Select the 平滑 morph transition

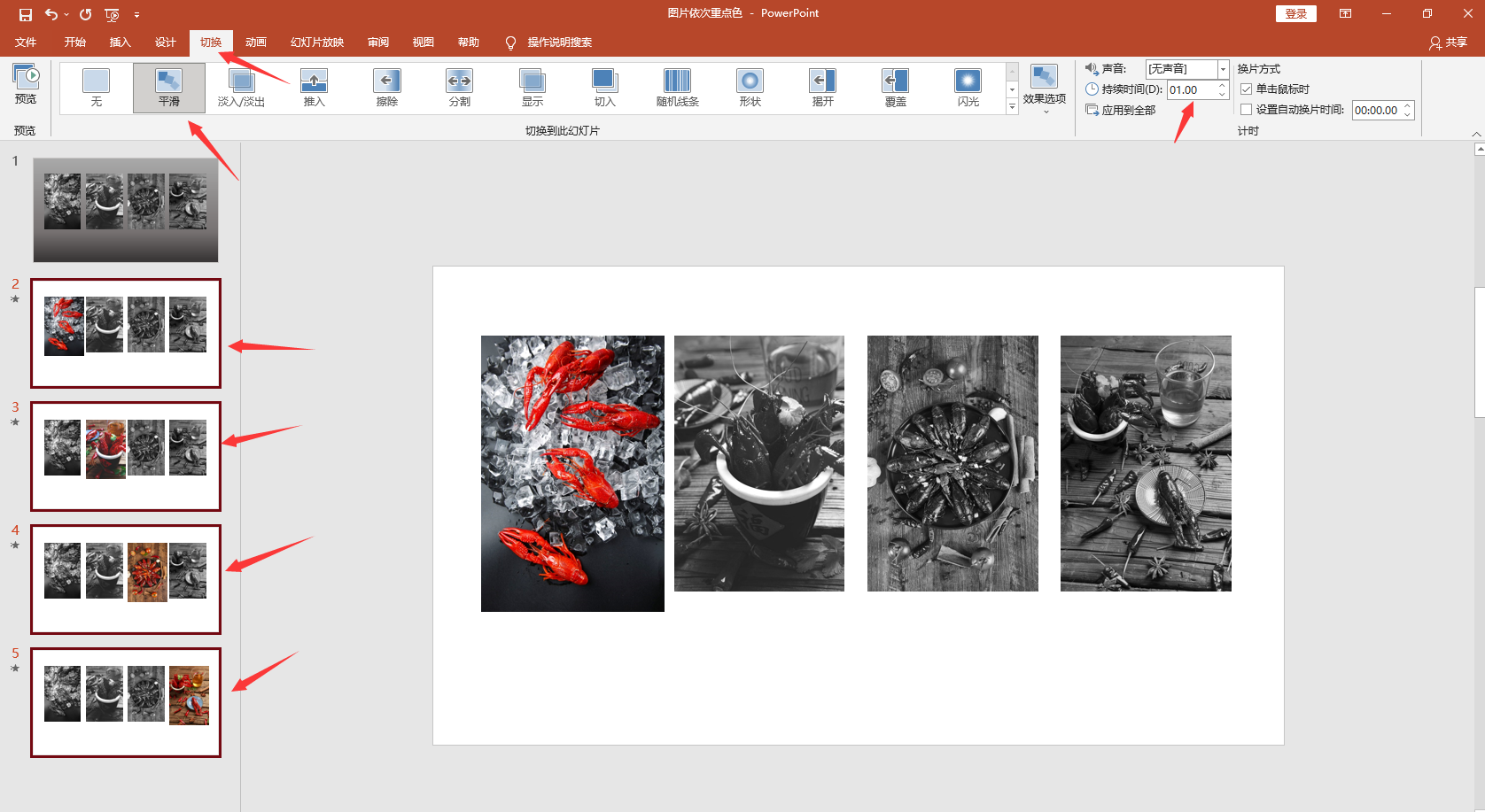(169, 88)
